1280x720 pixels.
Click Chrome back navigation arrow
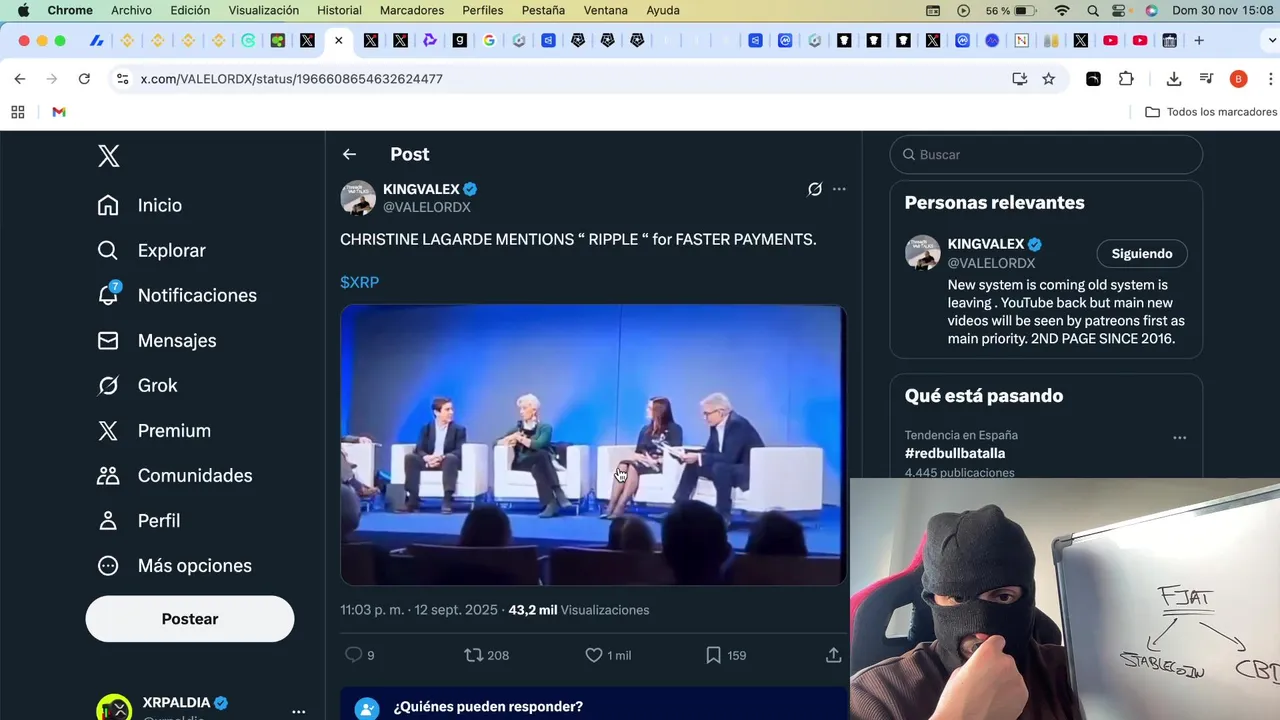(x=20, y=79)
